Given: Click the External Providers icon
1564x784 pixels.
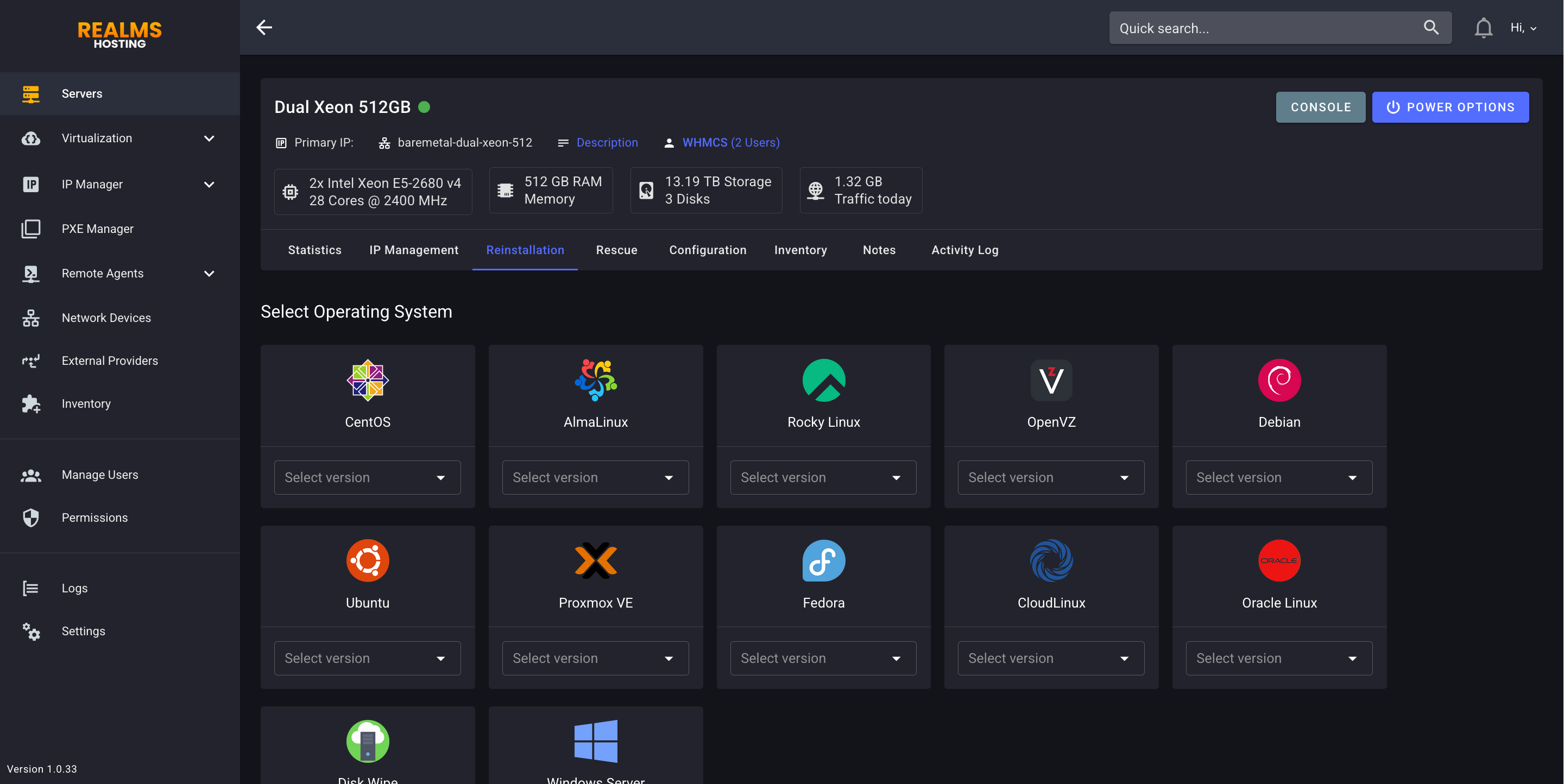Looking at the screenshot, I should click(31, 361).
